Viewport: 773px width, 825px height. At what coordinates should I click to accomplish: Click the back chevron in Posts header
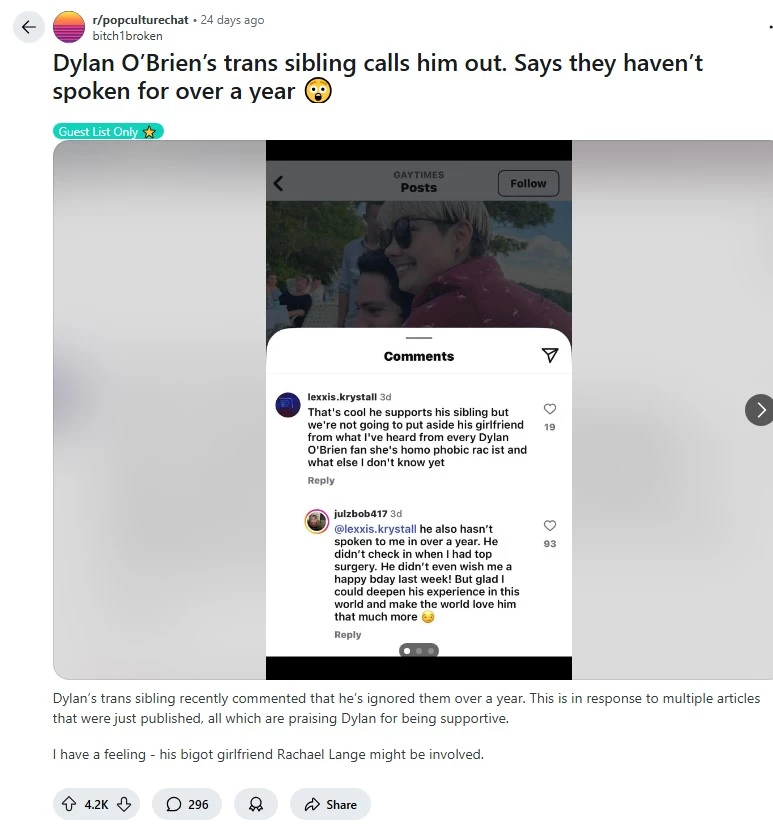coord(278,183)
